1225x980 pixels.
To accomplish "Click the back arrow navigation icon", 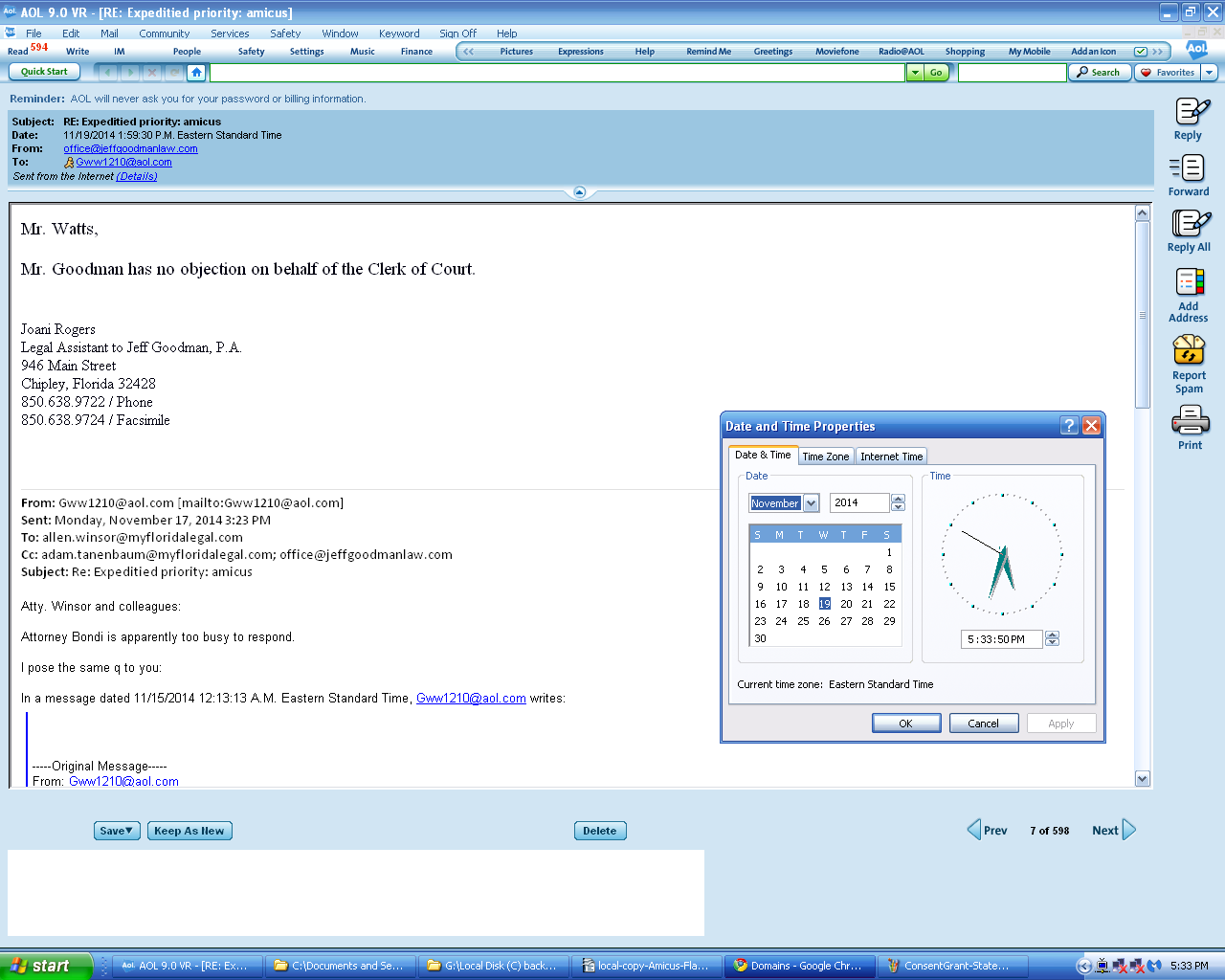I will click(x=107, y=73).
